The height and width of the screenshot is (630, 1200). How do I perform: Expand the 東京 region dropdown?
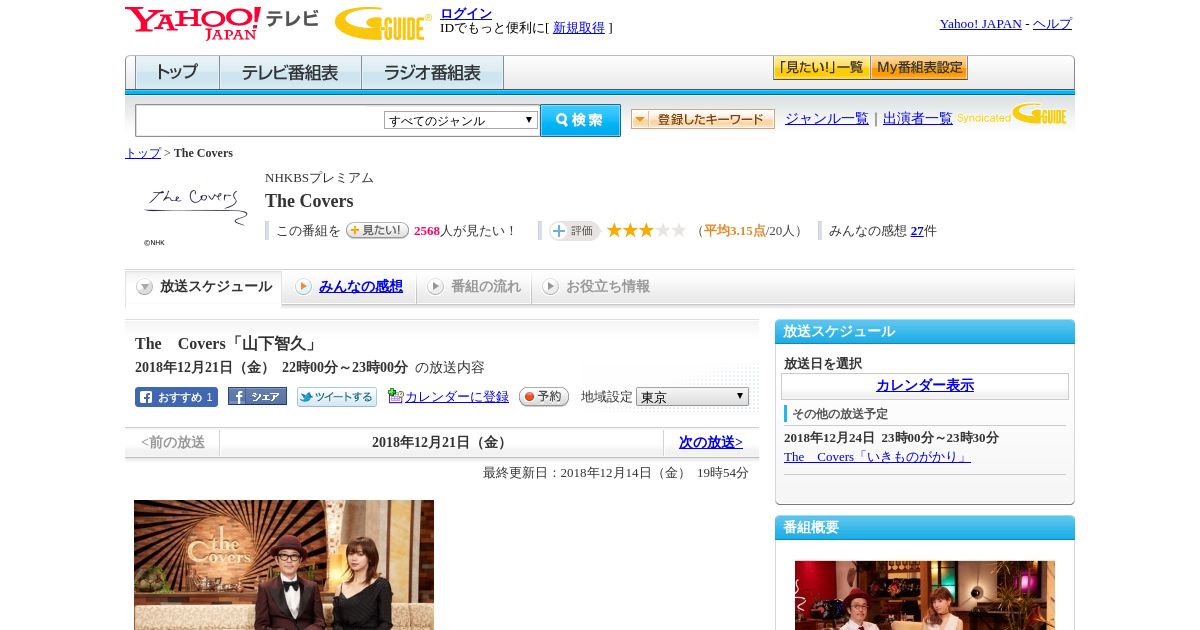pos(692,397)
